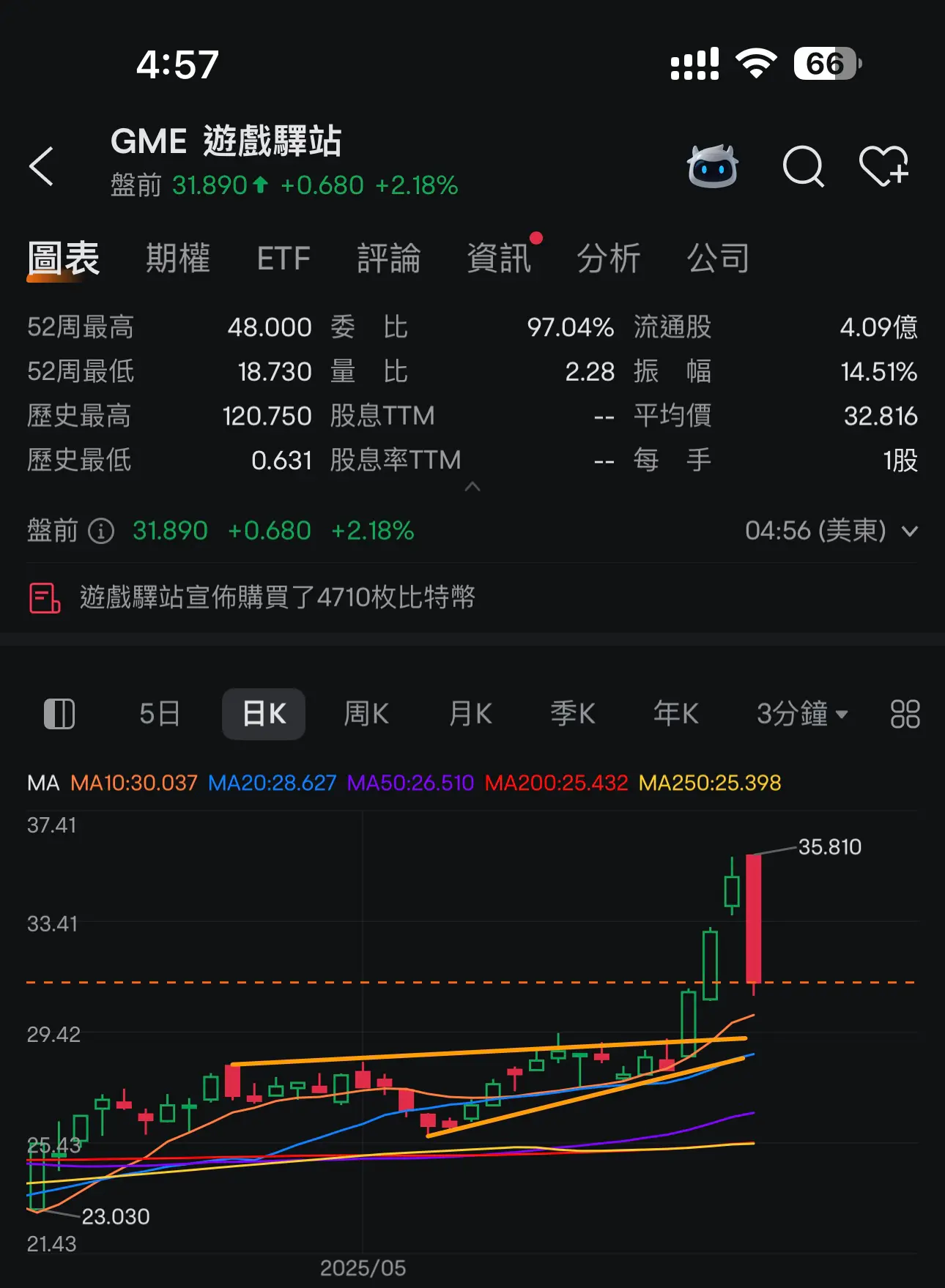Open the ETF tab
The width and height of the screenshot is (945, 1288).
pyautogui.click(x=283, y=258)
